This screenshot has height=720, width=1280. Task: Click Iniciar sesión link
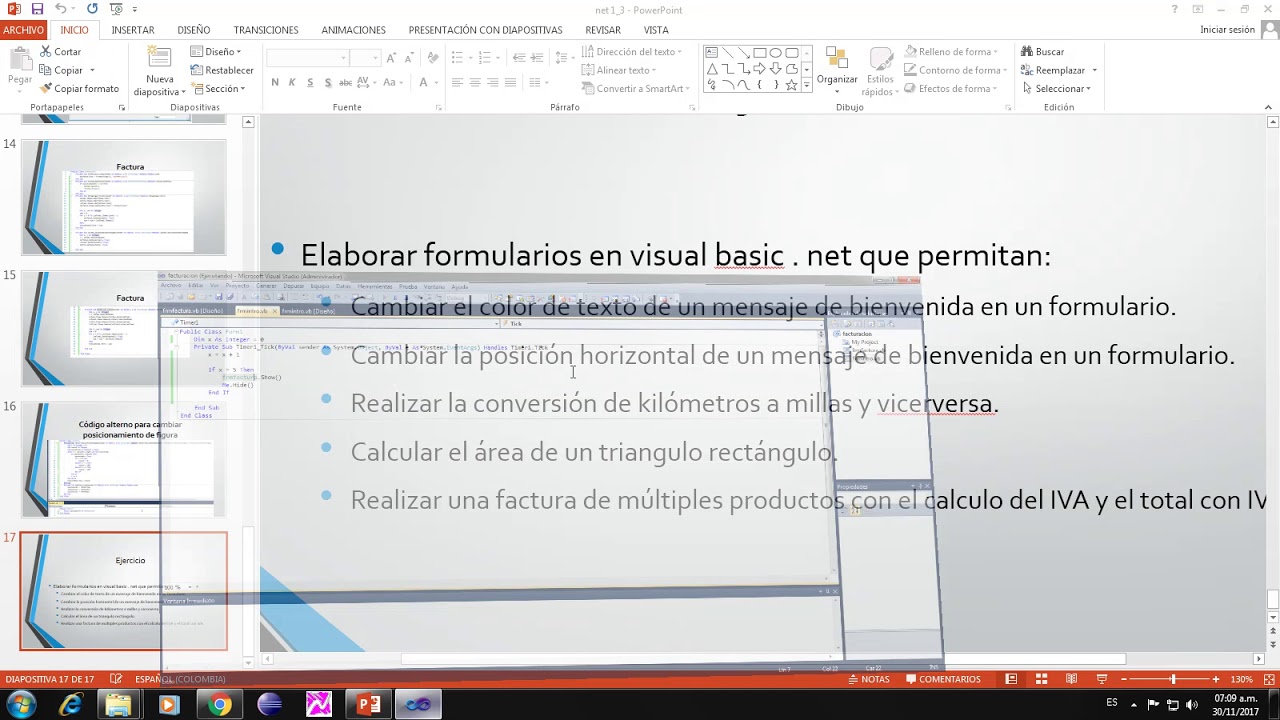click(x=1227, y=30)
